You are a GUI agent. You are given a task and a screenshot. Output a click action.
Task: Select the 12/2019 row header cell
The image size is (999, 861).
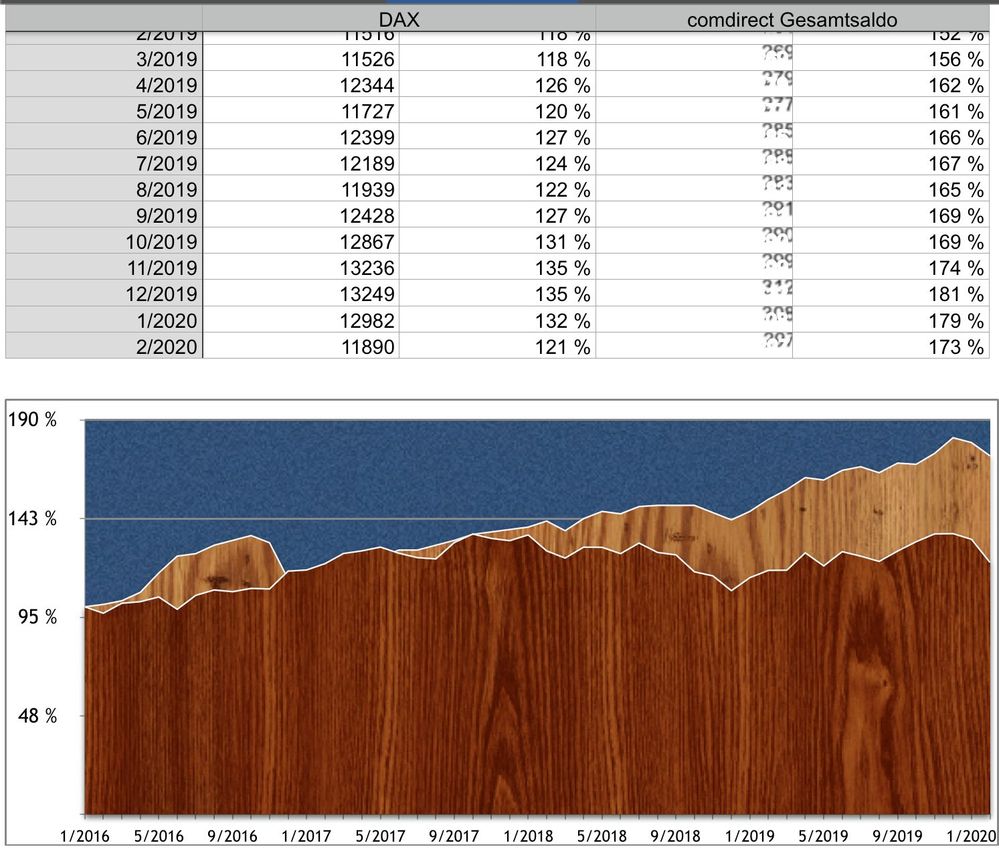104,294
